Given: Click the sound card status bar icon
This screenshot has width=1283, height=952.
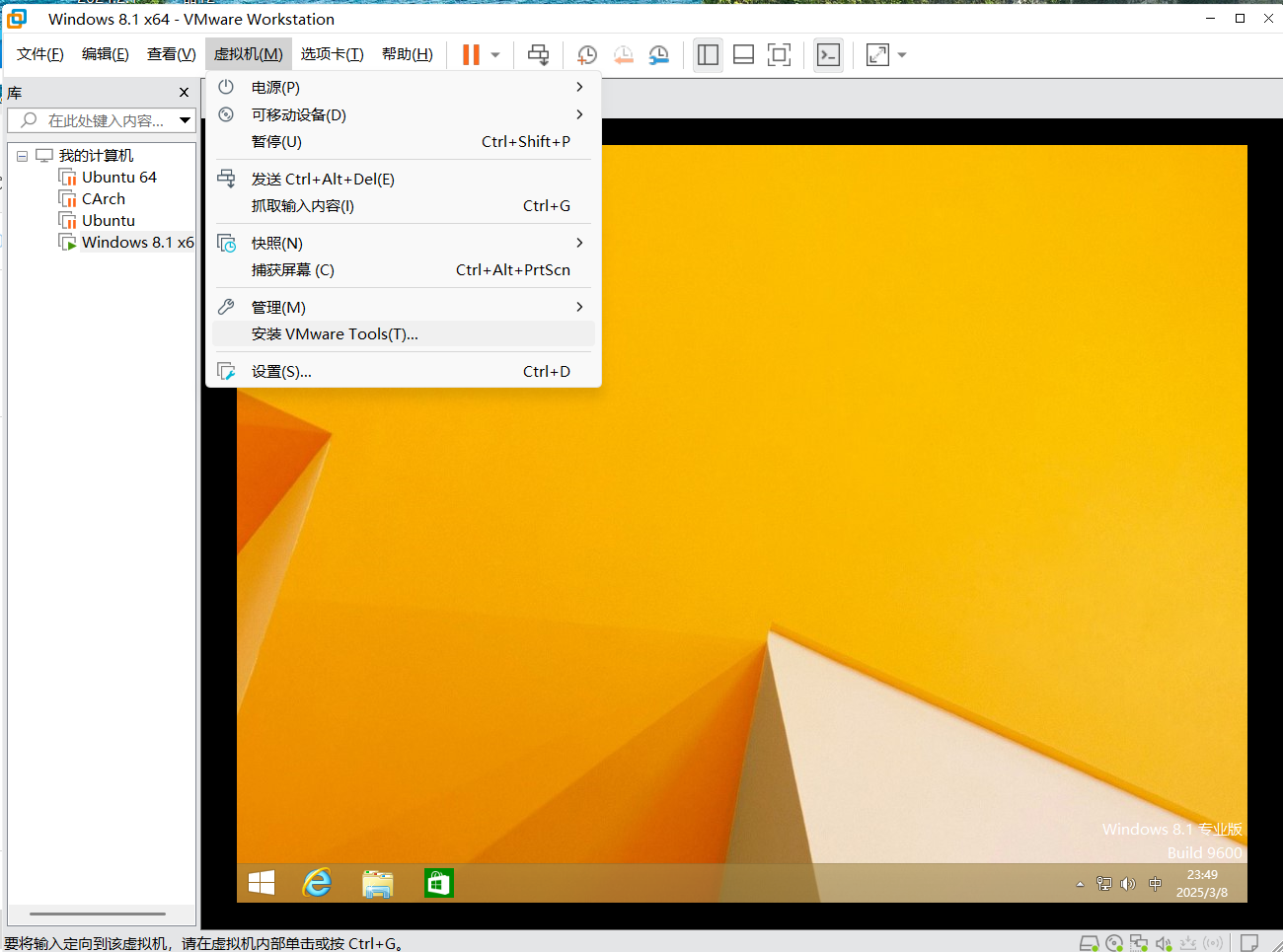Looking at the screenshot, I should pyautogui.click(x=1164, y=943).
